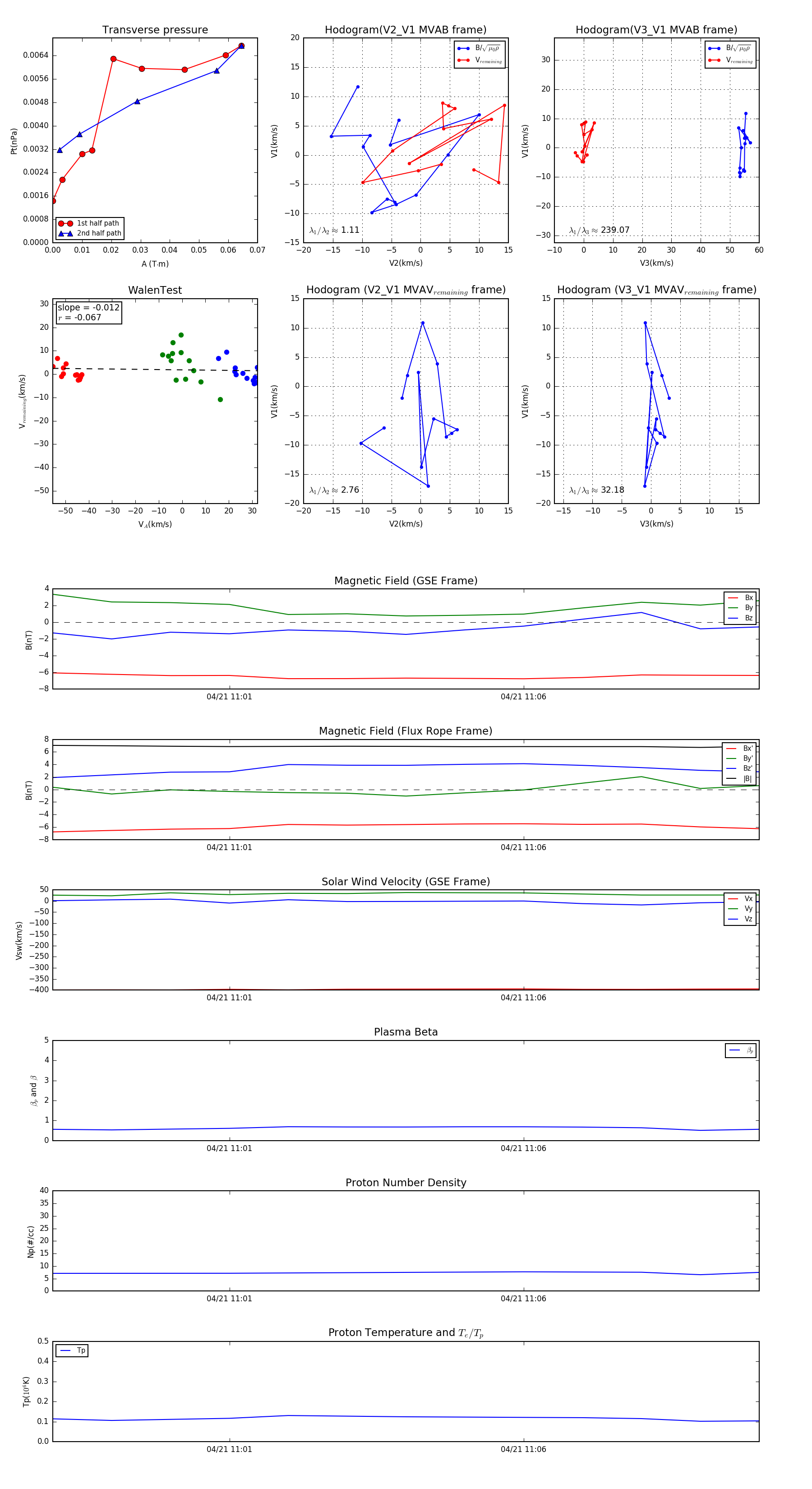Click the '1st half path' legend entry

[90, 223]
